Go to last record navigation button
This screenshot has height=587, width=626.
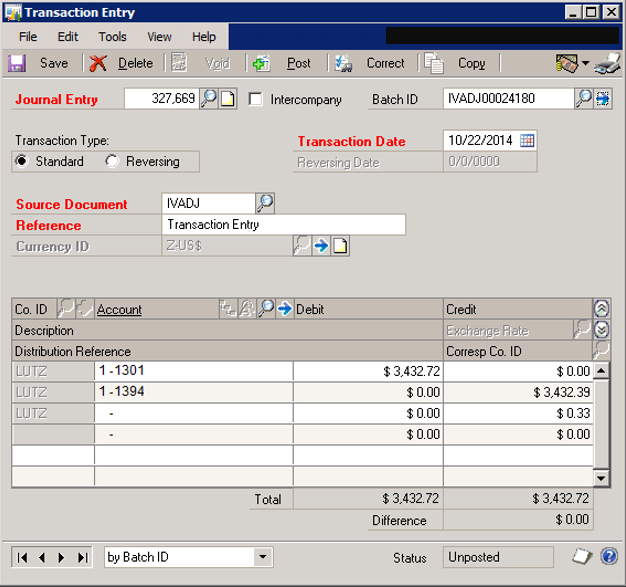(x=83, y=557)
